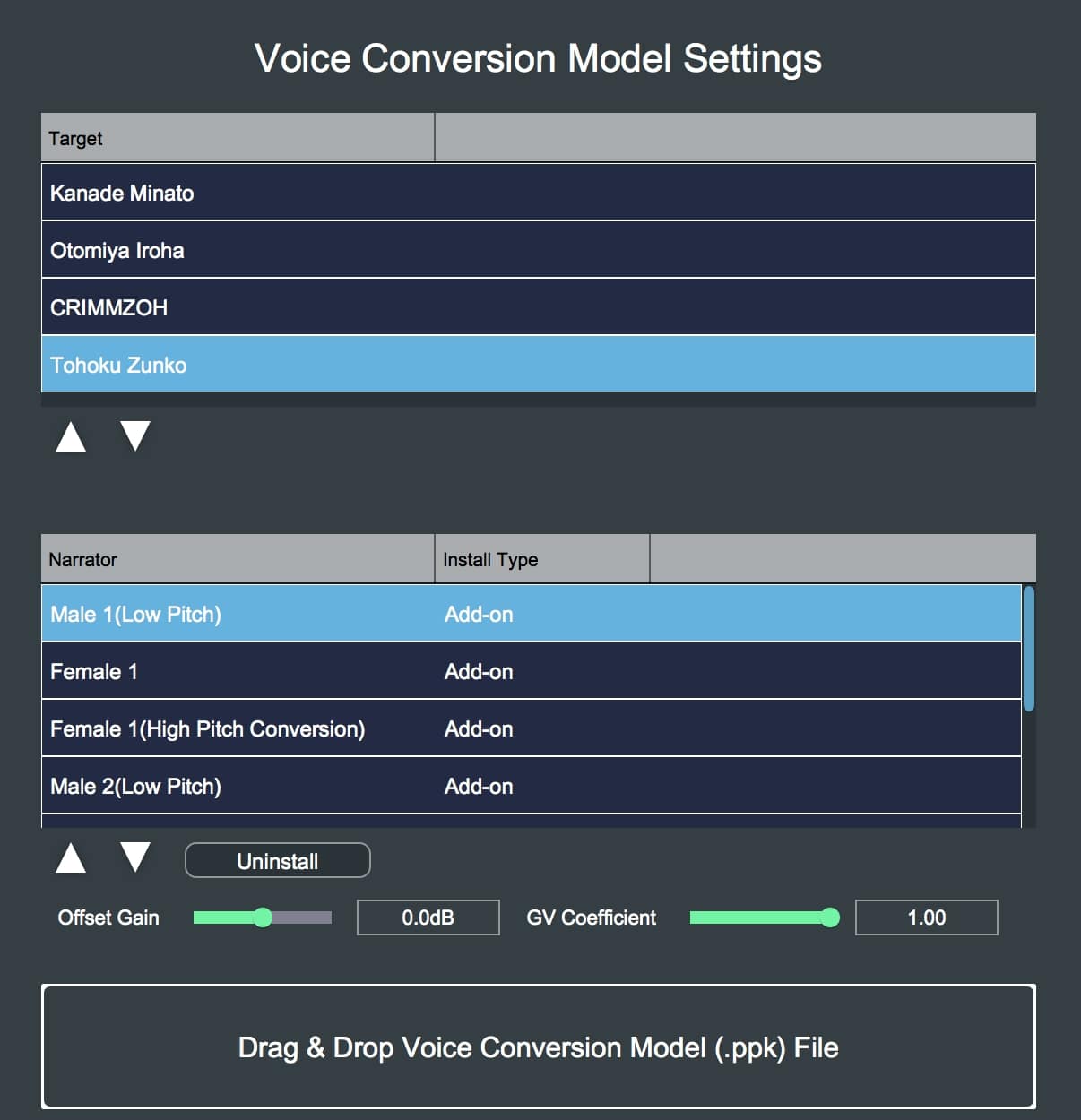Click the down arrow beside Uninstall button
1081x1120 pixels.
(x=135, y=858)
